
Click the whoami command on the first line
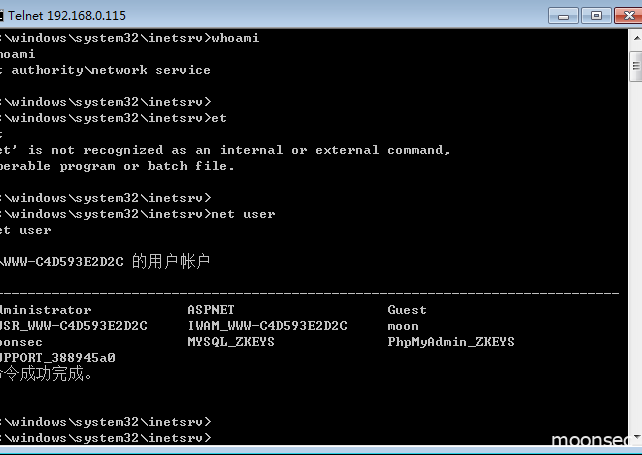coord(235,38)
